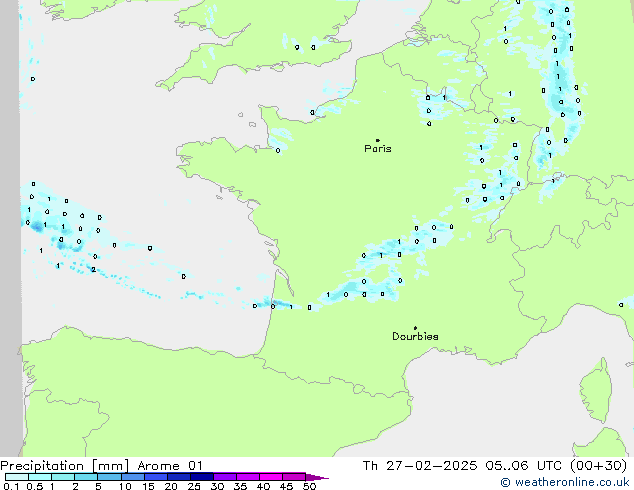Pick the 30–35 mm purple legend swatch
The width and height of the screenshot is (634, 490).
pyautogui.click(x=224, y=477)
